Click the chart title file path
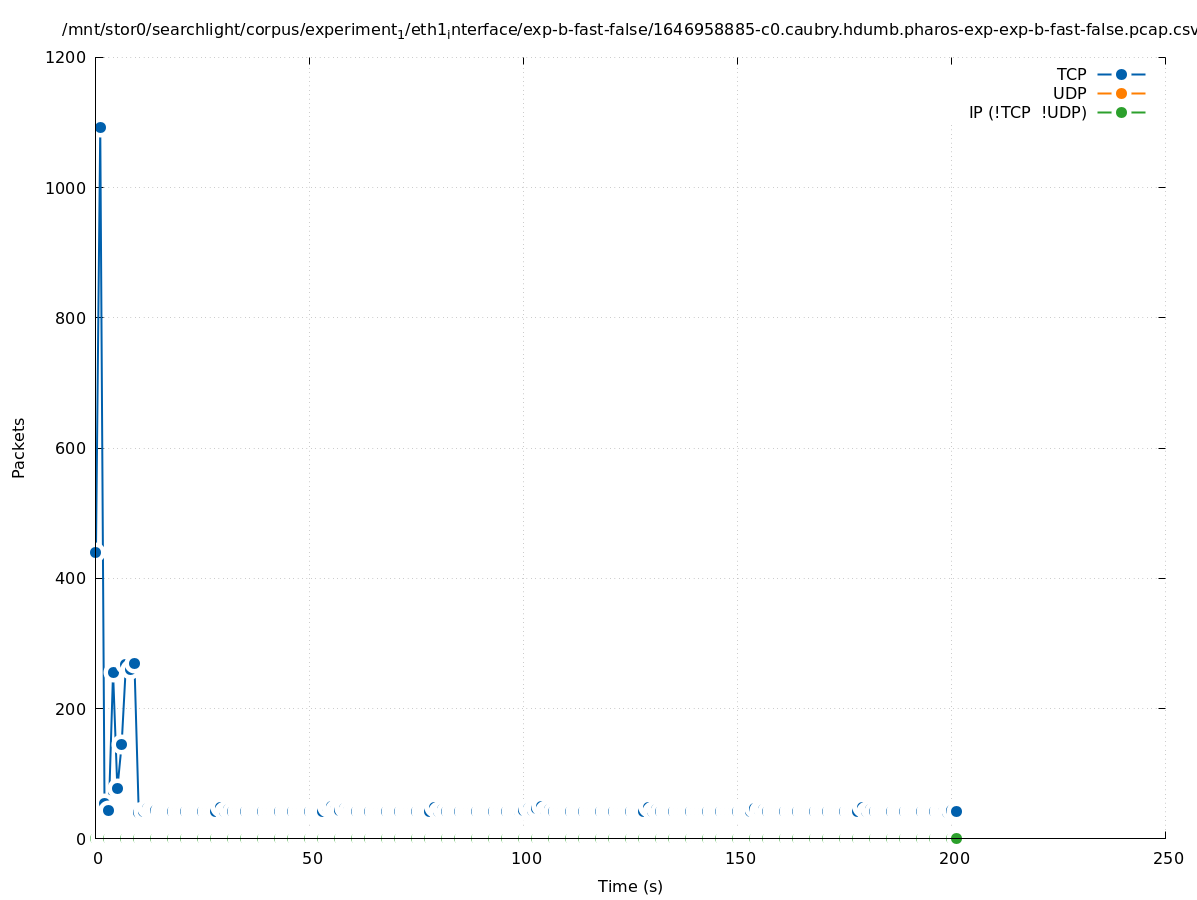Screen dimensions: 1197x900 tap(630, 30)
